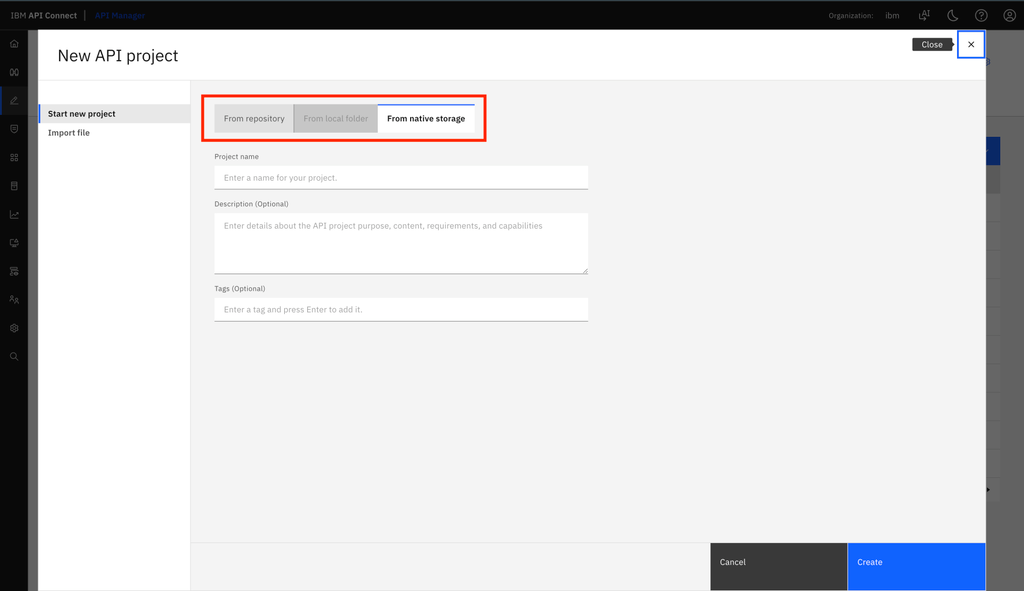Open the analytics line chart sidebar icon
This screenshot has height=591, width=1024.
pos(14,214)
